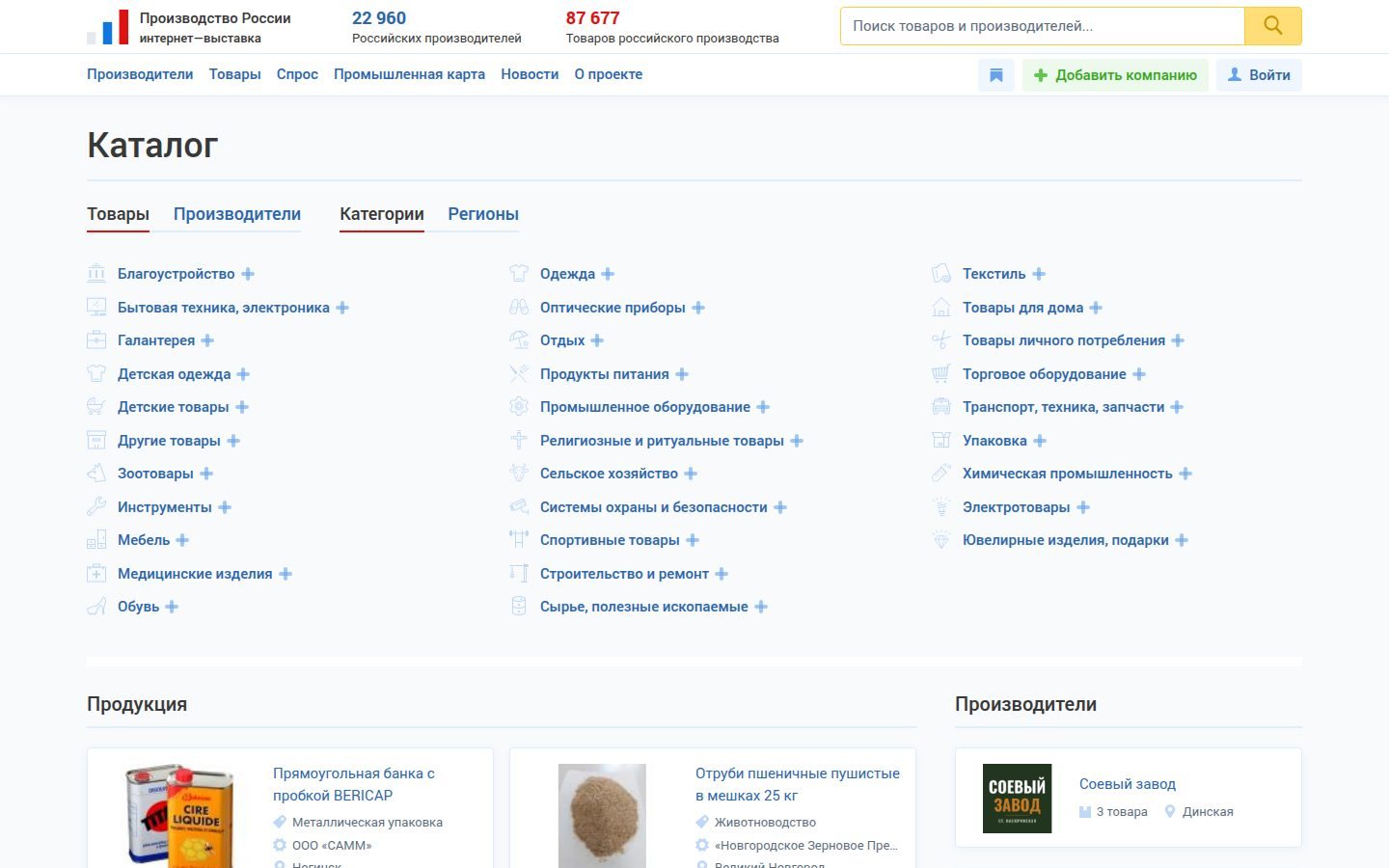Click the Транспорт, техника car icon
This screenshot has height=868, width=1389.
941,407
